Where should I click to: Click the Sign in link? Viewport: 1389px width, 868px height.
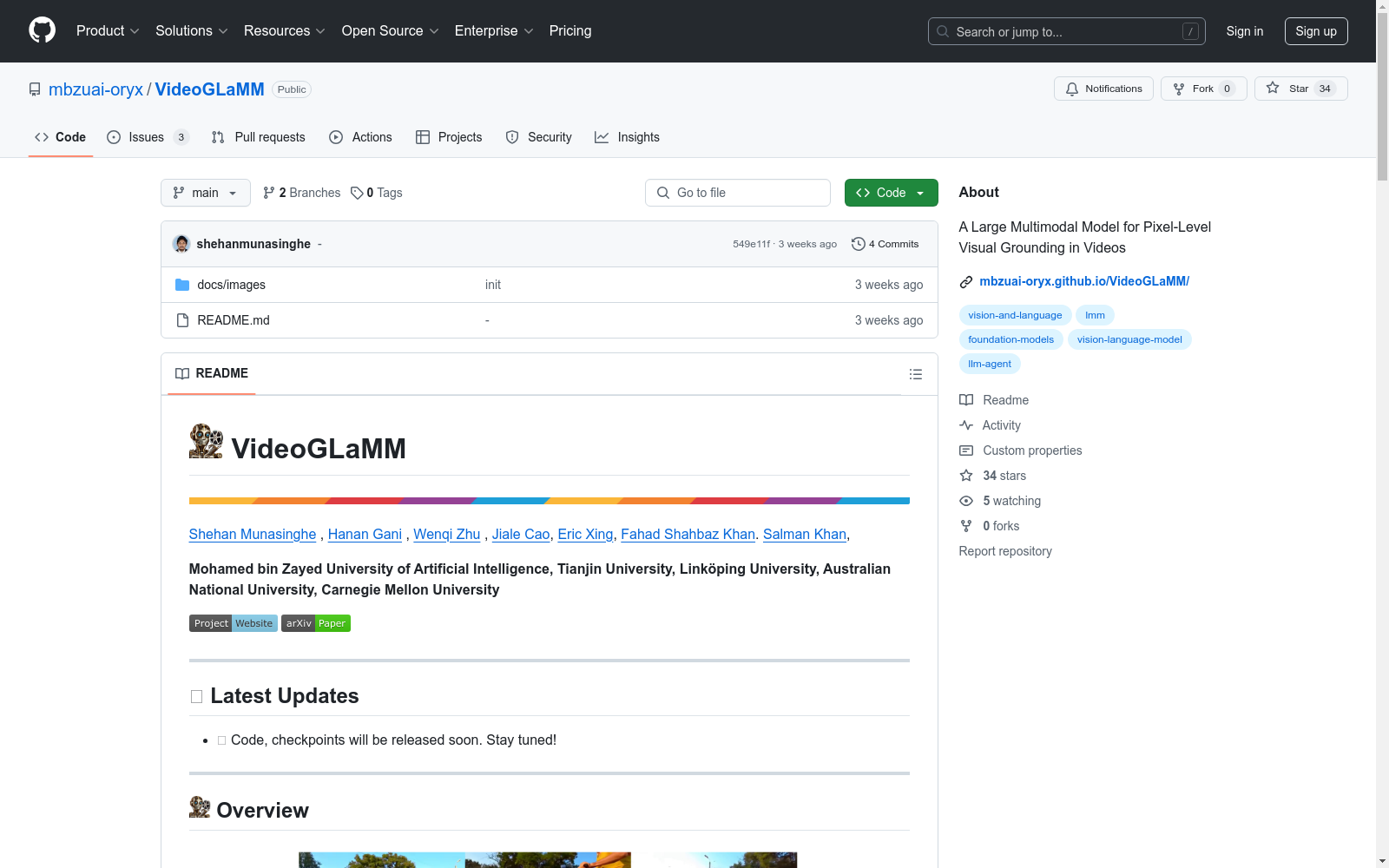(1245, 31)
